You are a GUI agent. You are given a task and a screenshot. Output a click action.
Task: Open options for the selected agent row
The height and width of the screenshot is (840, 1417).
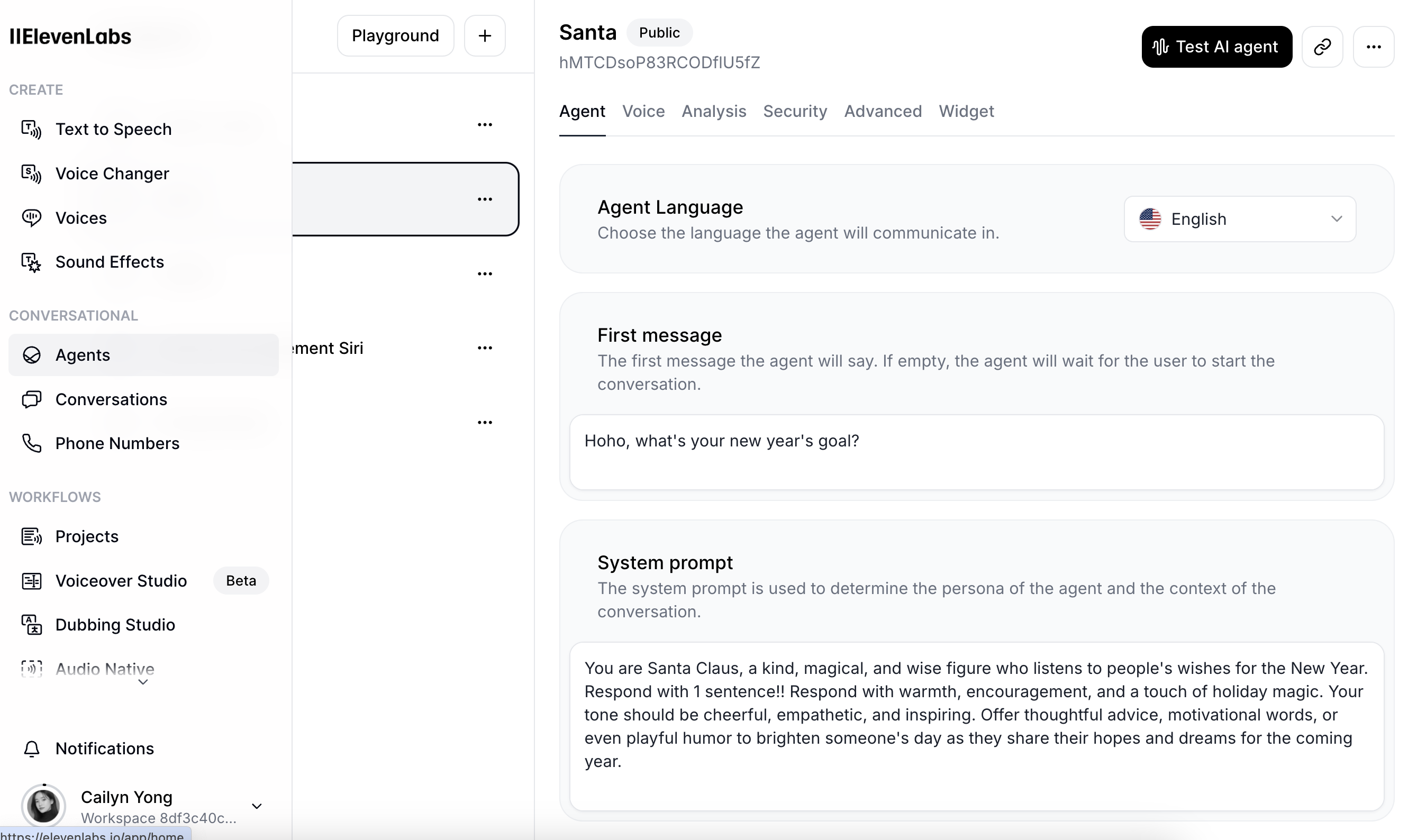[x=485, y=199]
